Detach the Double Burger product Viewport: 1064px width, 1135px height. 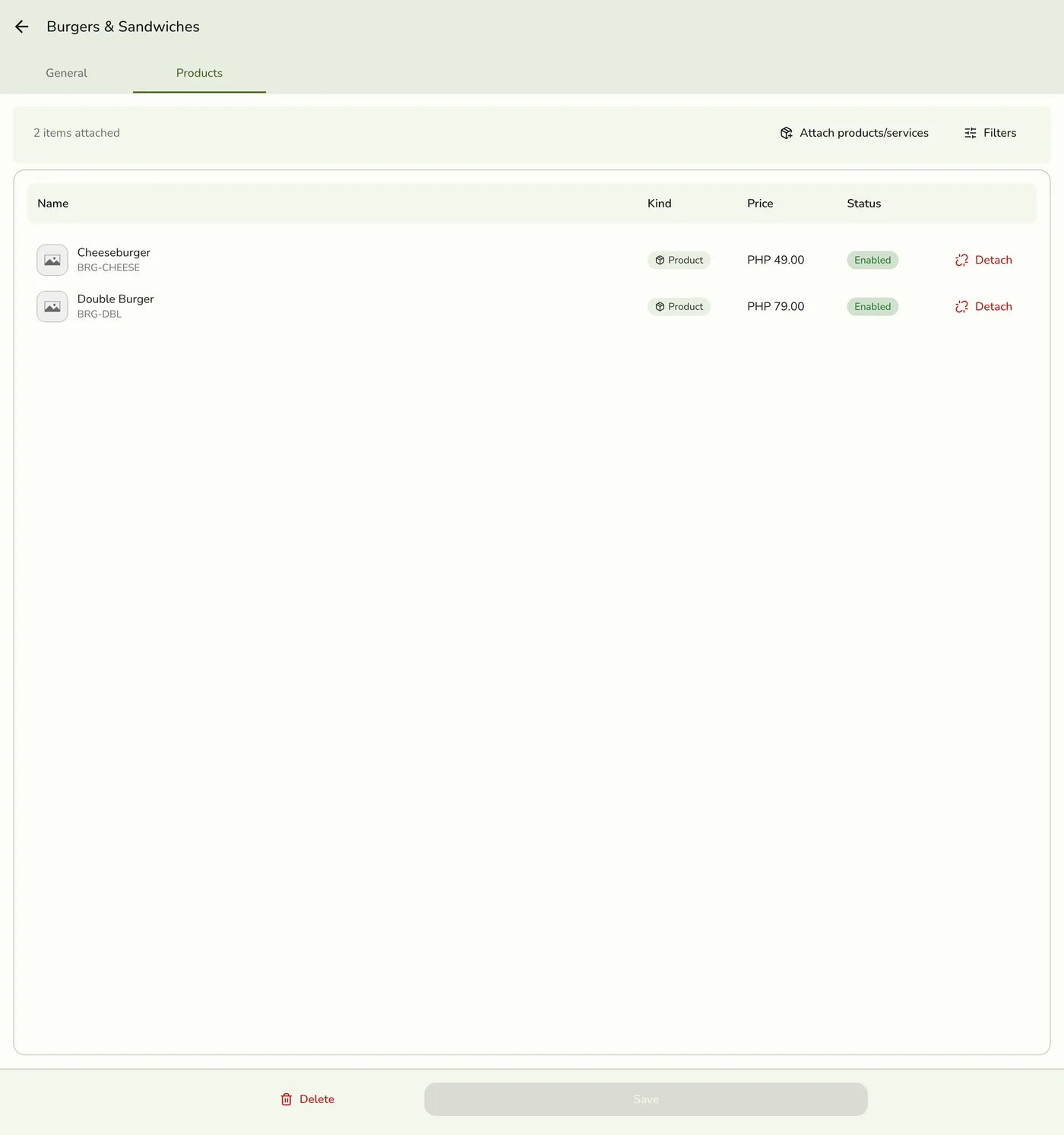click(983, 307)
